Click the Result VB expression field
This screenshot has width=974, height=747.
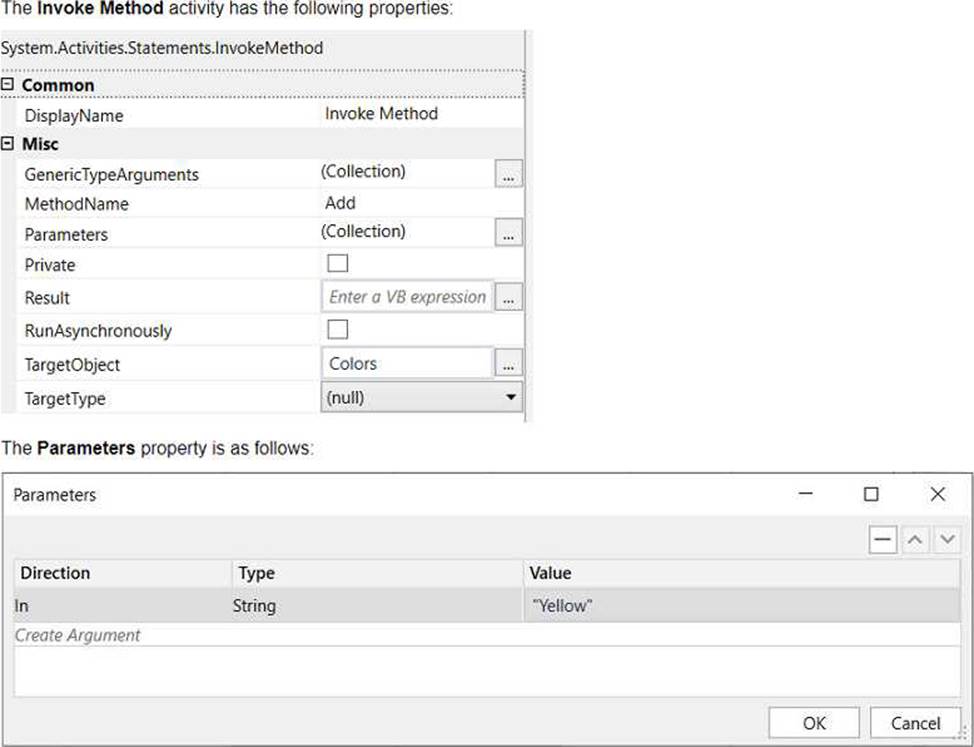click(x=407, y=297)
